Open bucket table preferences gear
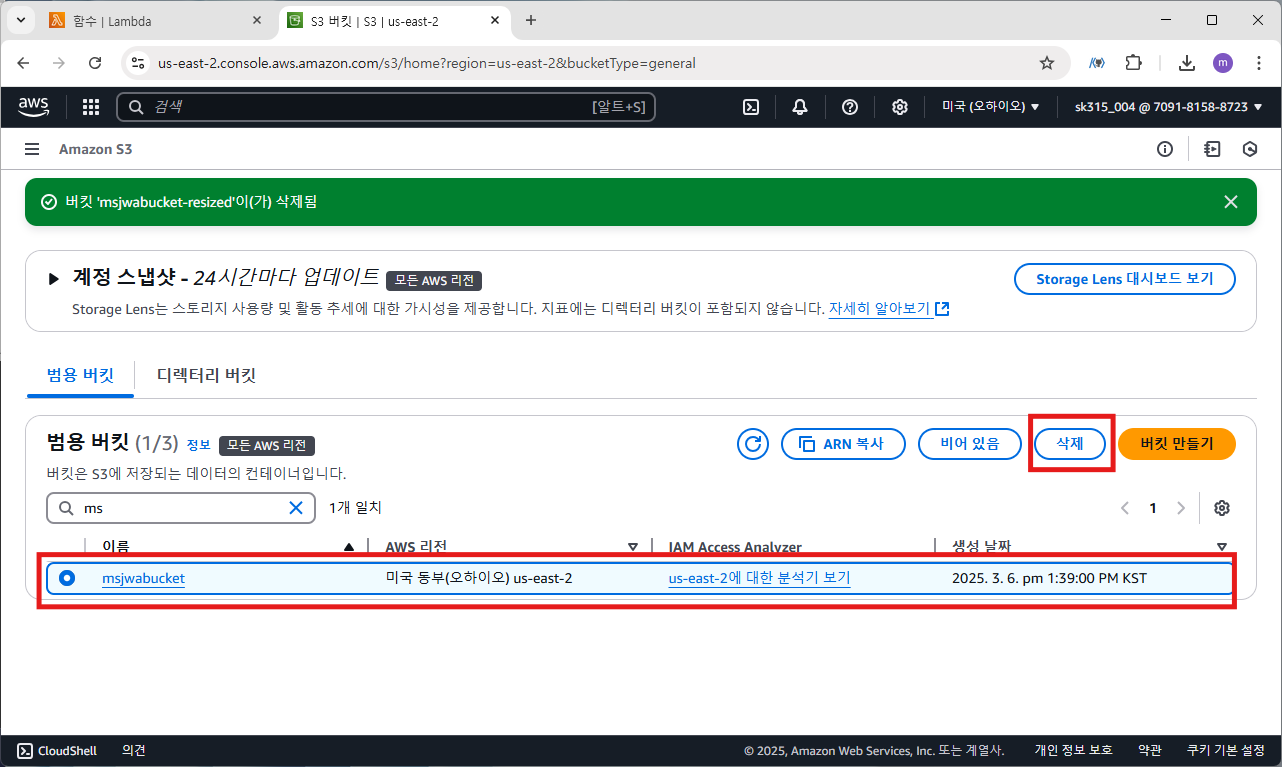This screenshot has height=767, width=1282. [x=1221, y=508]
